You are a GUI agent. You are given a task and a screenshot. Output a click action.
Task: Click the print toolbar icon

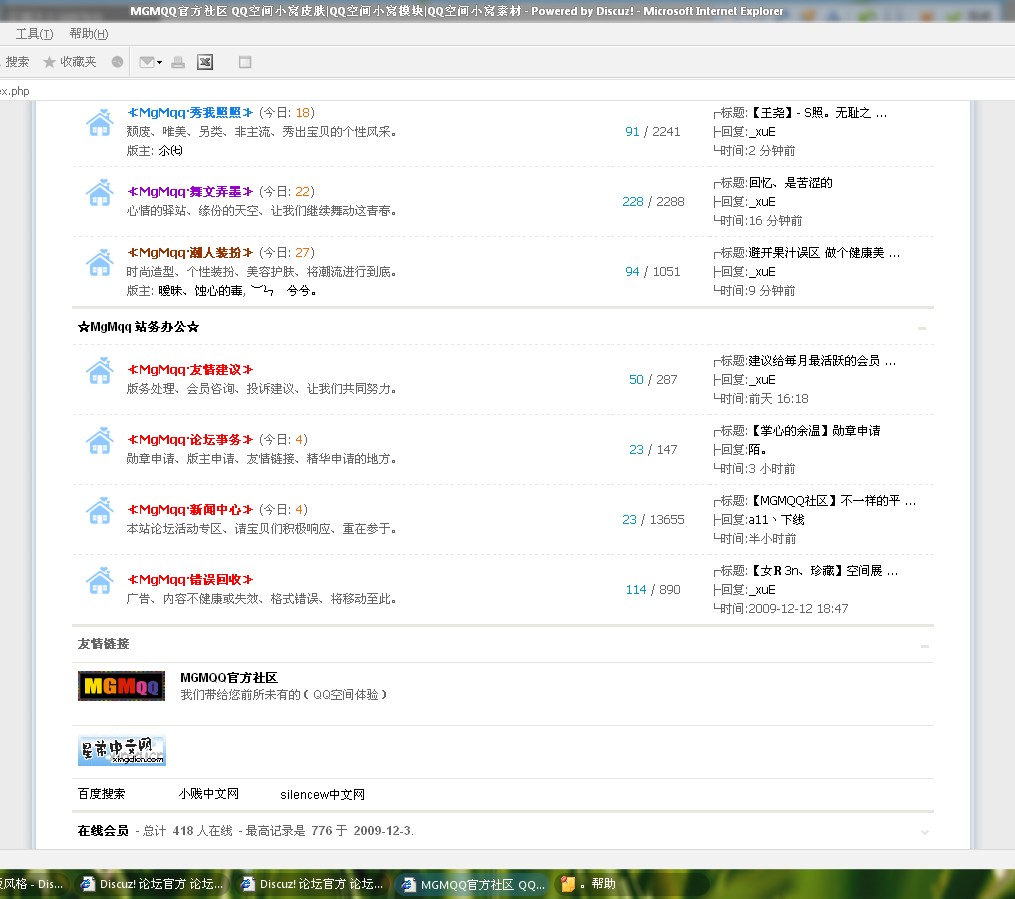[x=178, y=62]
